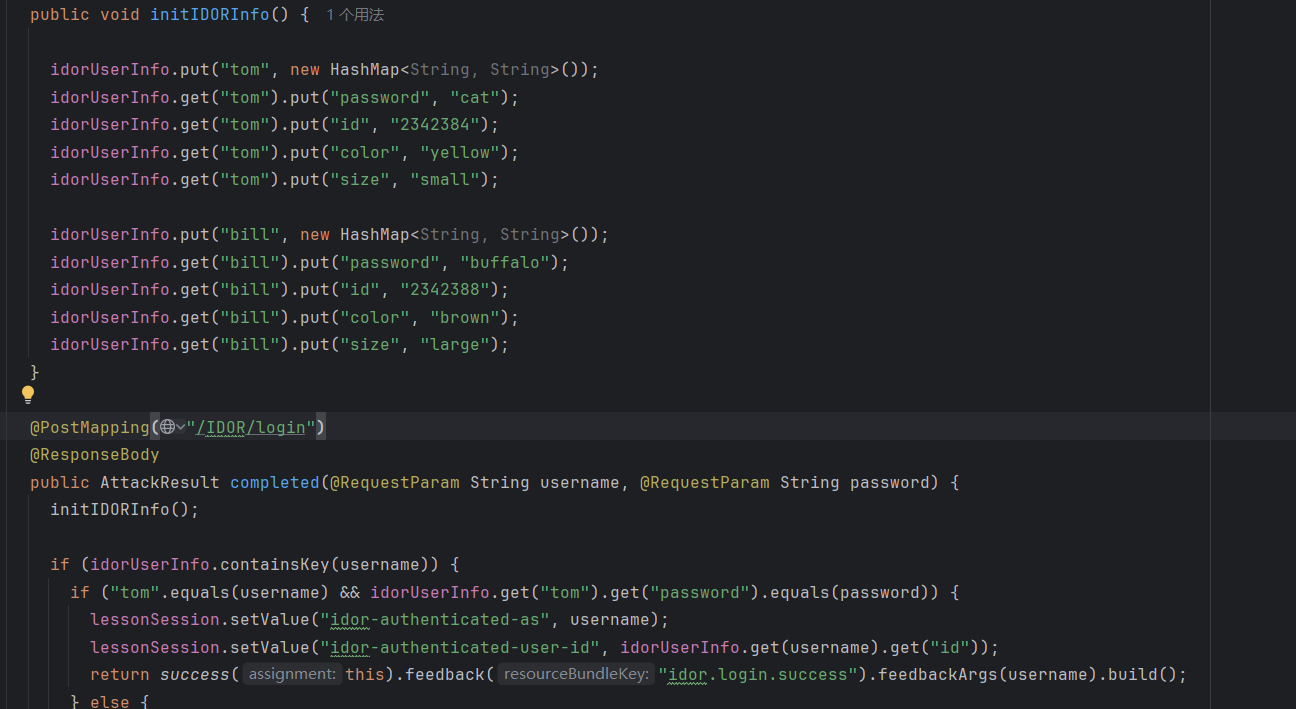
Task: Place cursor on the "completed" method name
Action: [275, 483]
